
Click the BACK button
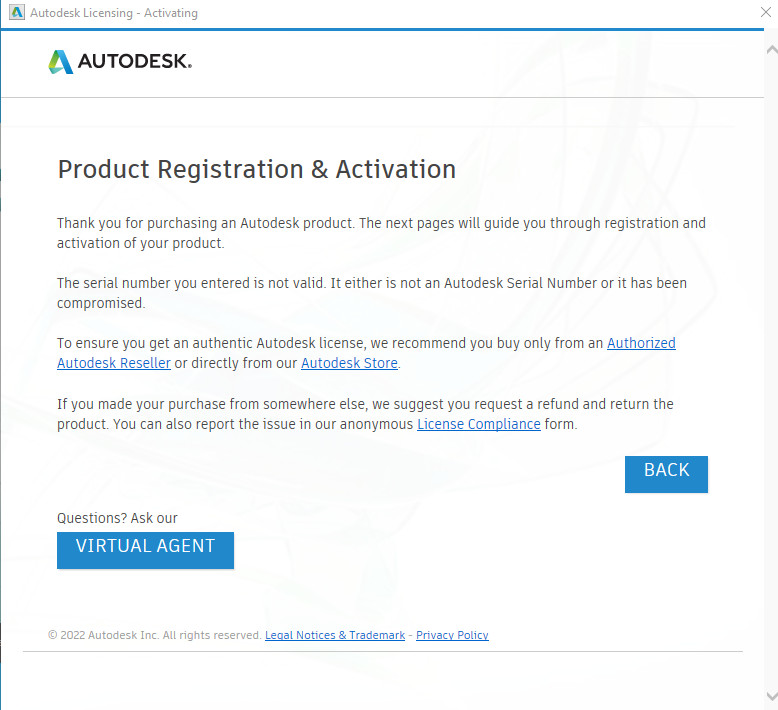click(x=666, y=474)
